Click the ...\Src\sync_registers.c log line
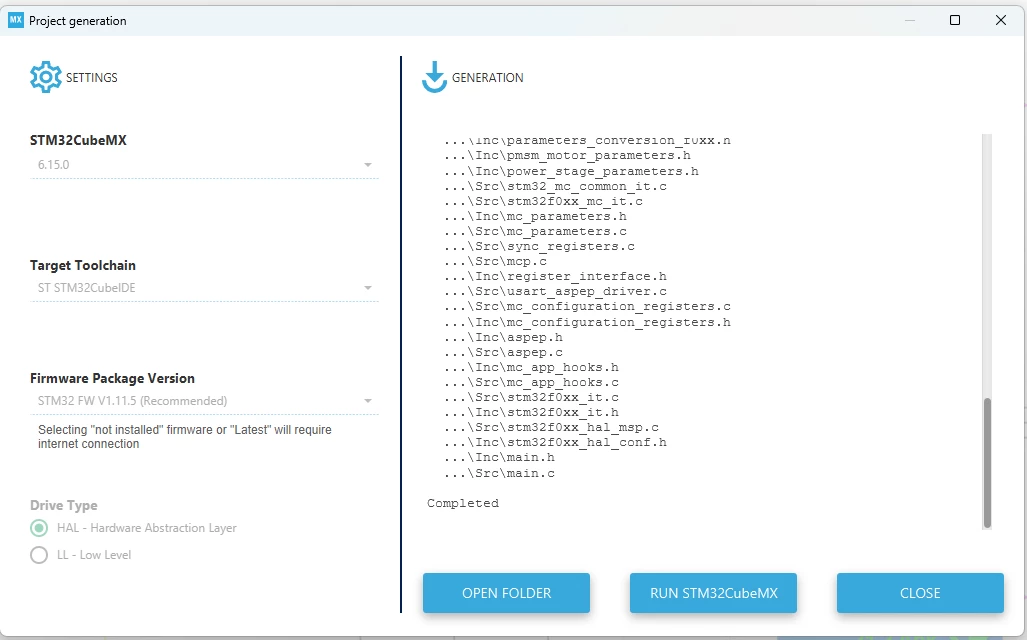The image size is (1027, 640). 539,246
